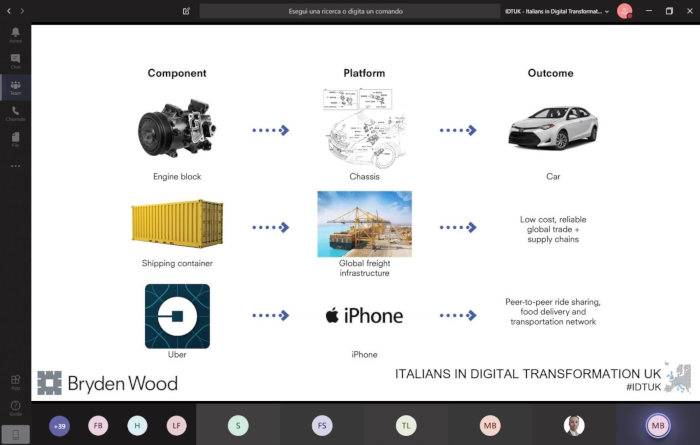Select the LF participant avatar
The height and width of the screenshot is (445, 700).
[x=176, y=426]
